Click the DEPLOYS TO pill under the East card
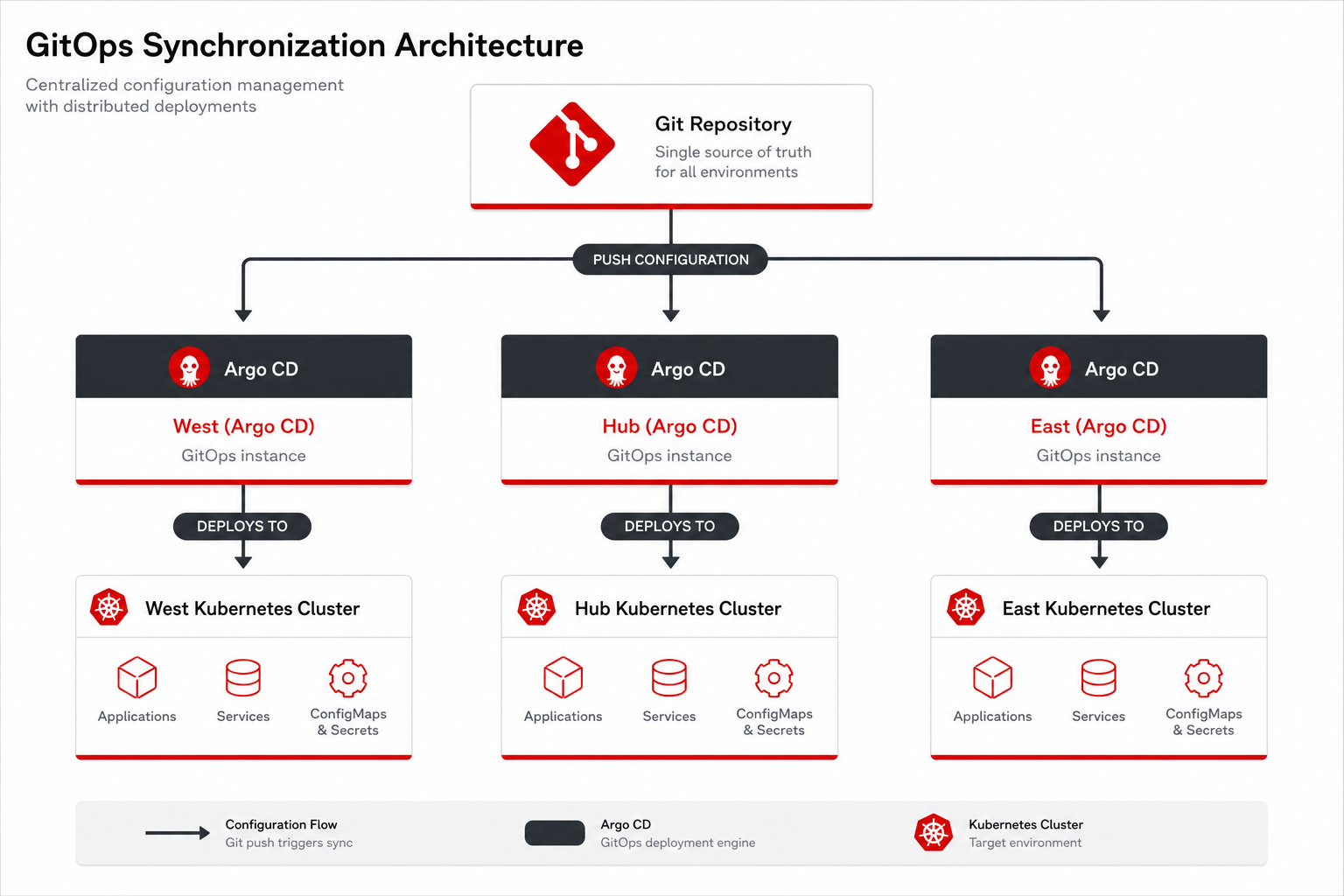 click(x=1099, y=526)
